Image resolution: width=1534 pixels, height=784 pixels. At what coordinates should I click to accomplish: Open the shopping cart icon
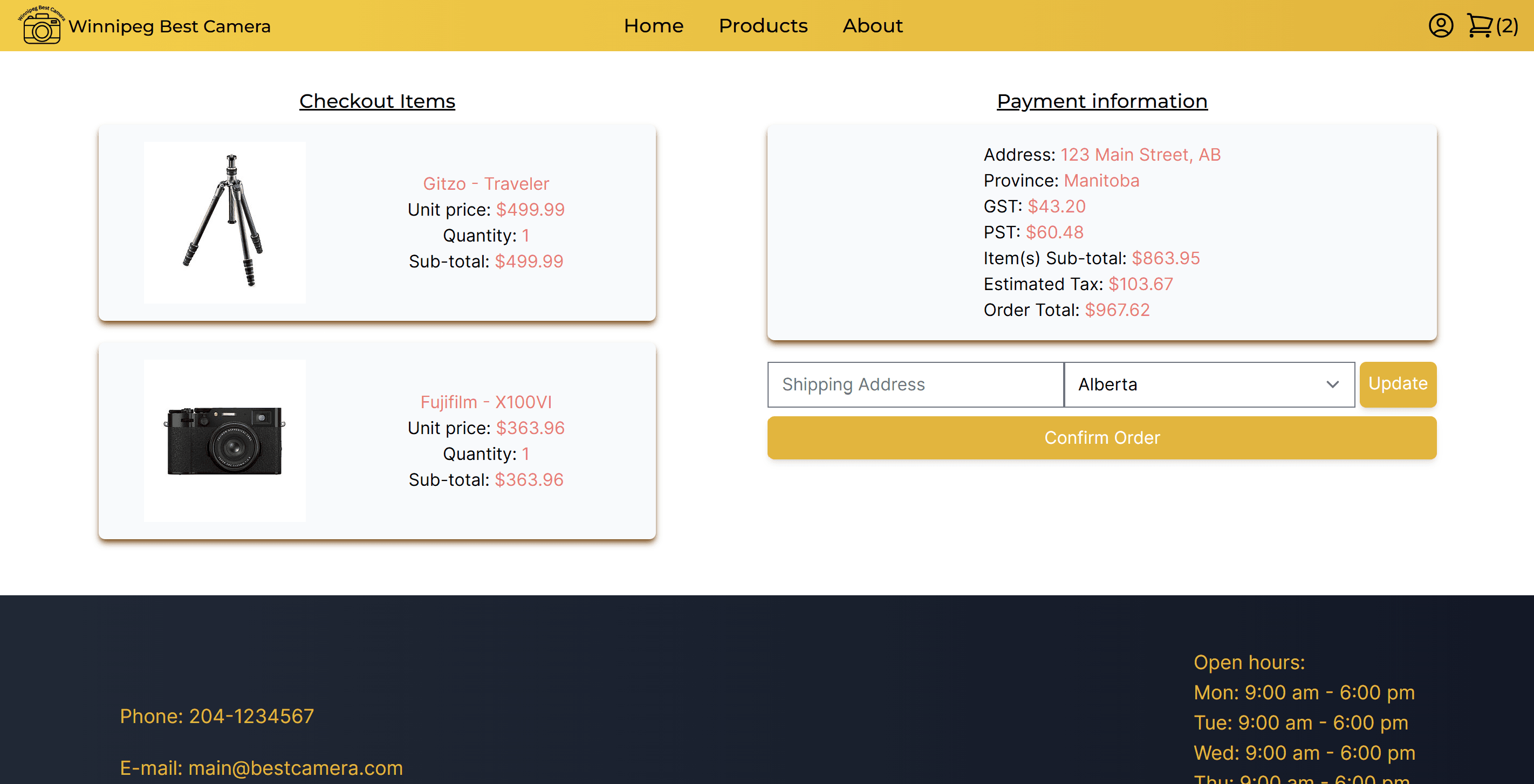click(x=1479, y=25)
